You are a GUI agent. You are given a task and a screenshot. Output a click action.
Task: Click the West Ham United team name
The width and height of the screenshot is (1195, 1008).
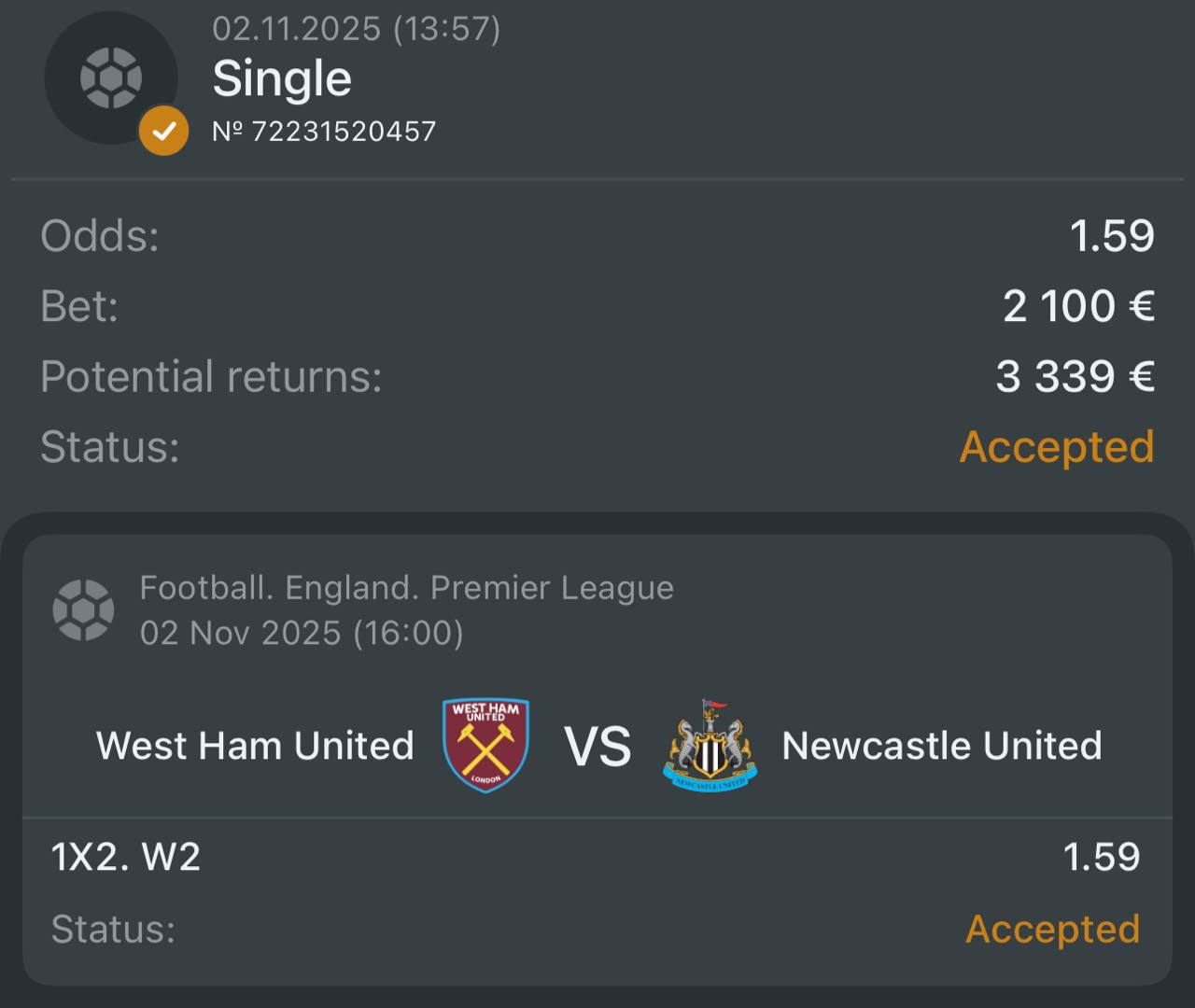click(255, 746)
